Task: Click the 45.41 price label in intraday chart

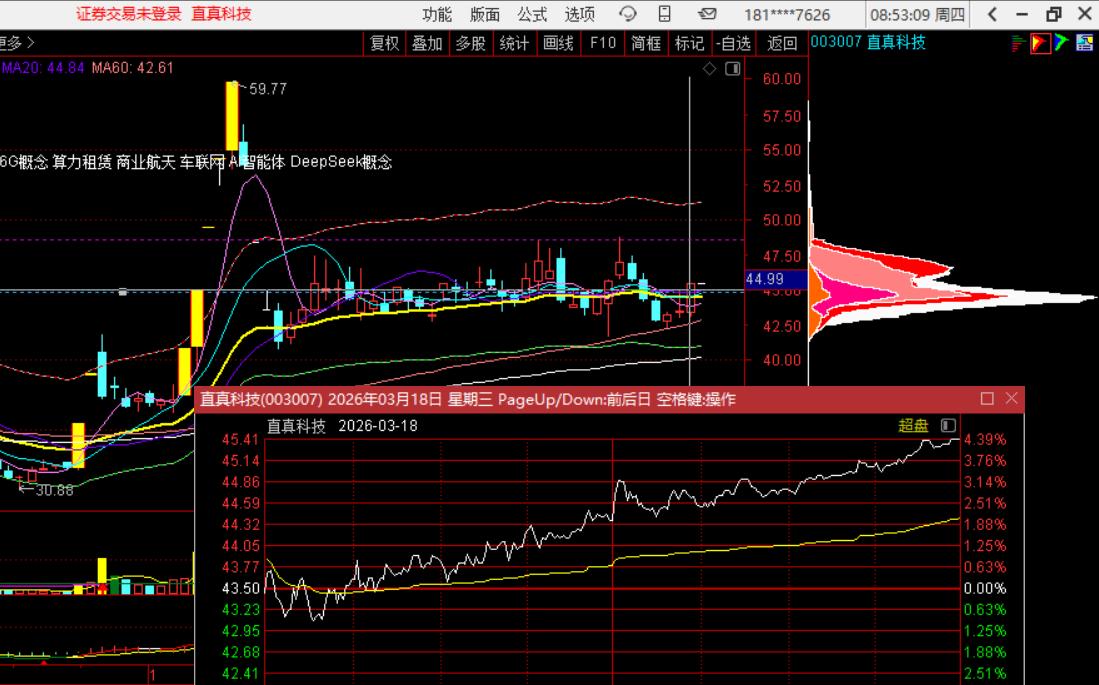Action: point(240,440)
